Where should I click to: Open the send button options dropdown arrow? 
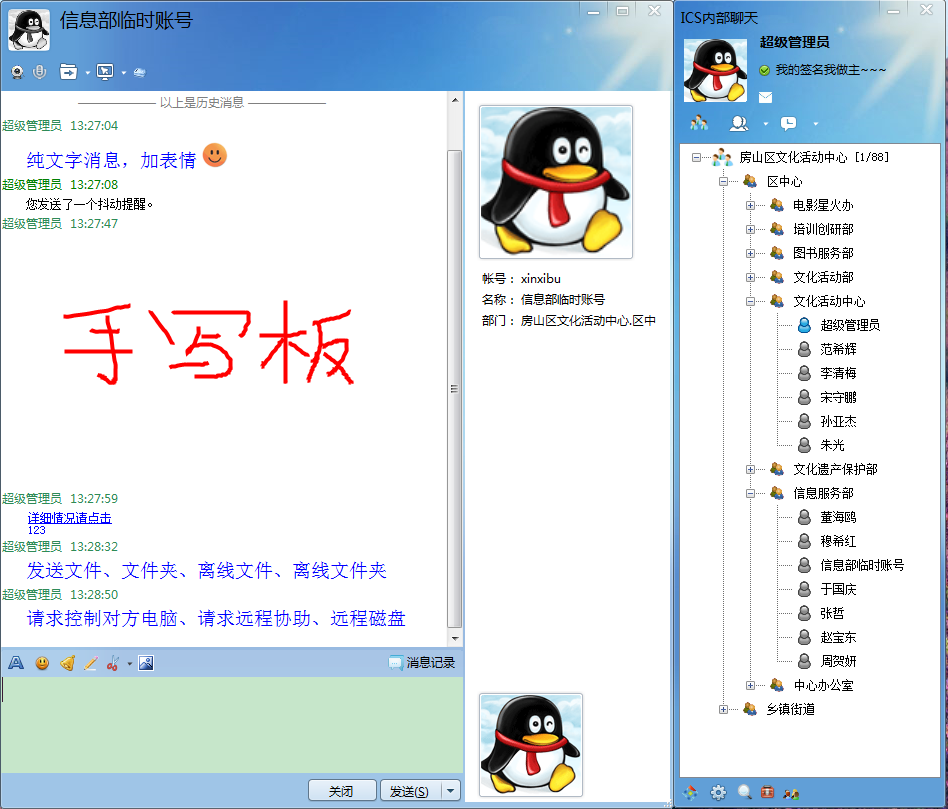click(x=450, y=791)
